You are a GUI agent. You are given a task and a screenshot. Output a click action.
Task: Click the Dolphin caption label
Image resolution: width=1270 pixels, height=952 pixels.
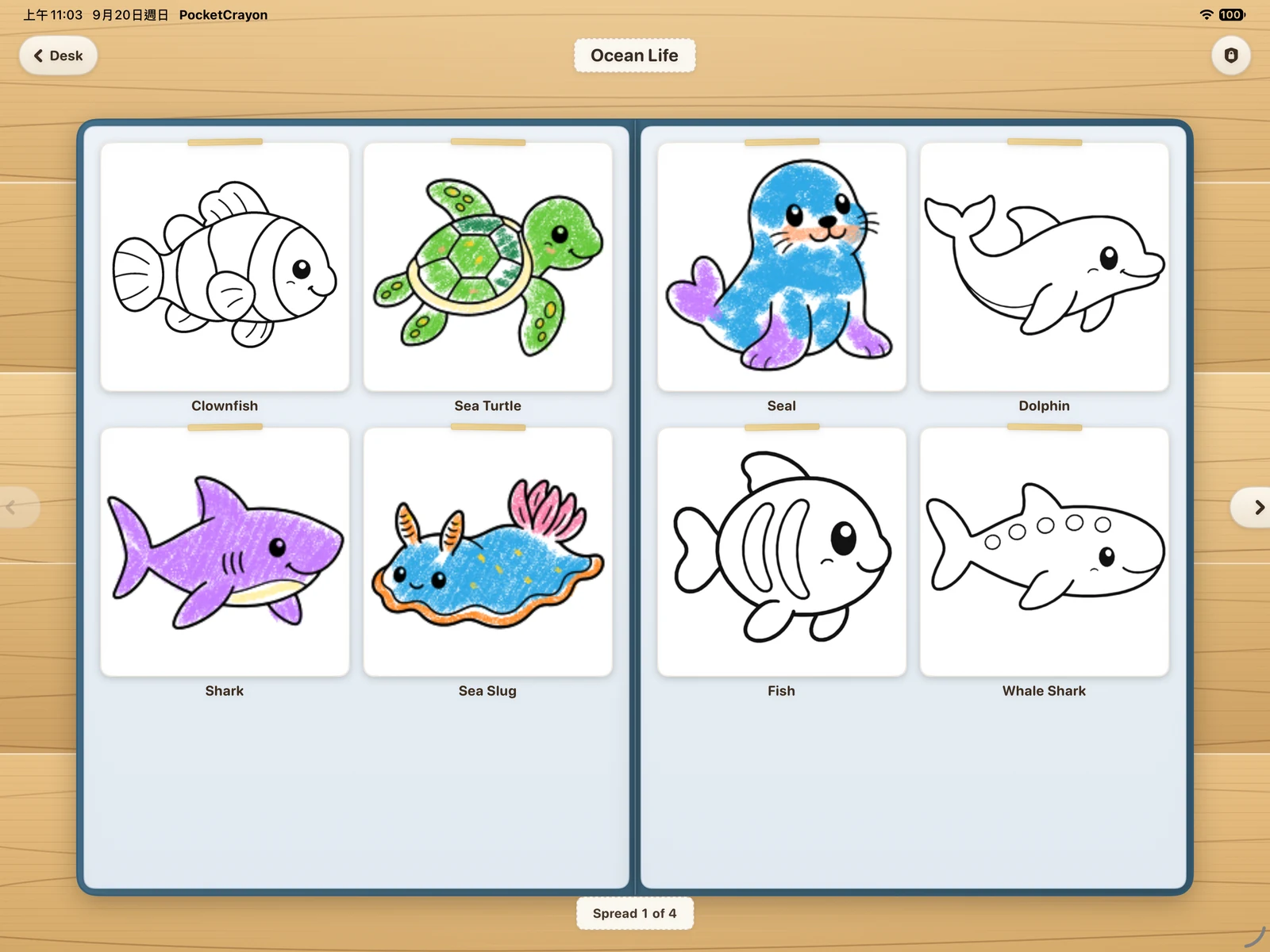coord(1045,405)
